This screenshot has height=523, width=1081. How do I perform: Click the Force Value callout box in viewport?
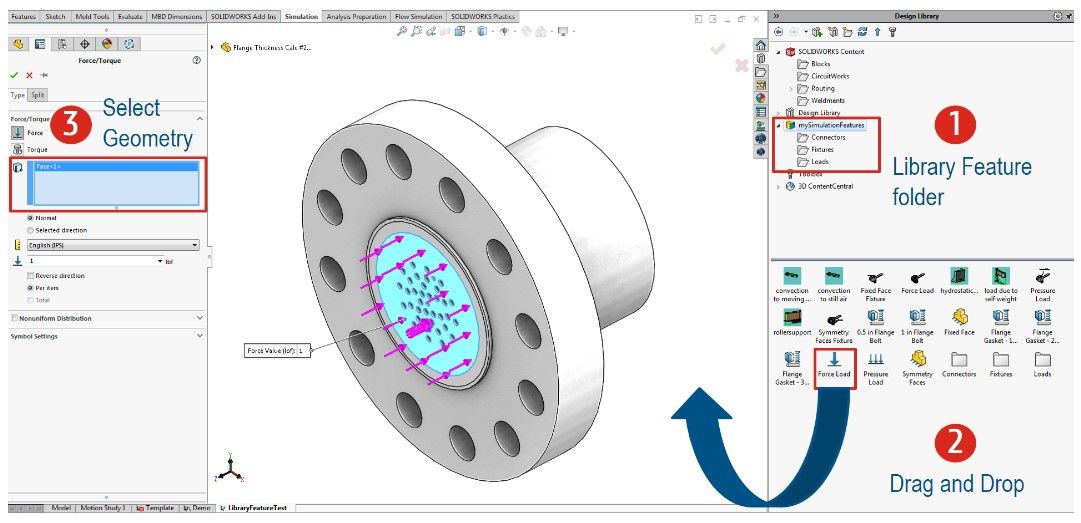pyautogui.click(x=277, y=351)
